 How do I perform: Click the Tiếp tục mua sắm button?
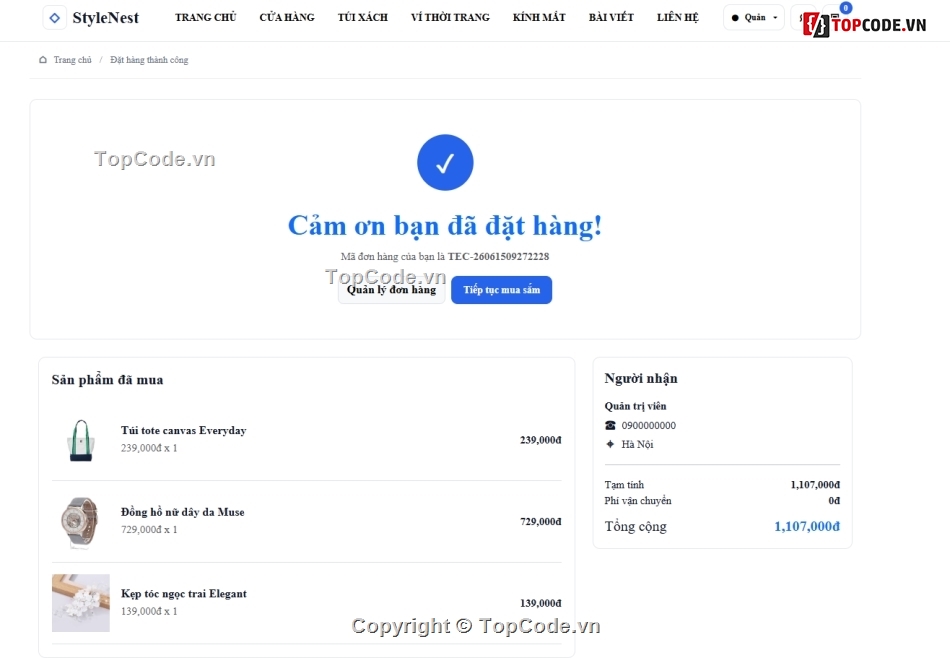point(502,290)
